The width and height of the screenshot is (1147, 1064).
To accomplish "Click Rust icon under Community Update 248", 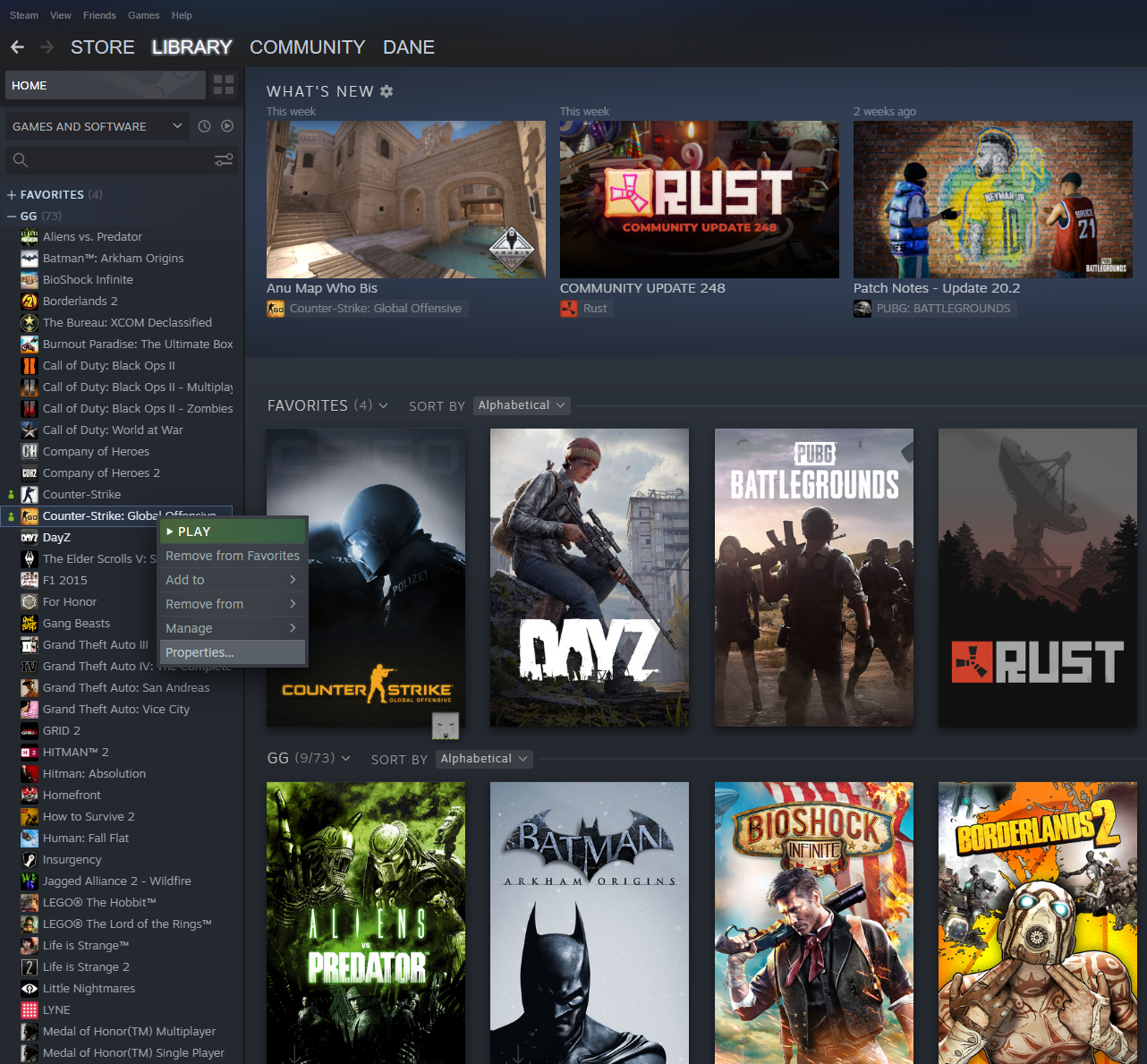I will pos(569,309).
